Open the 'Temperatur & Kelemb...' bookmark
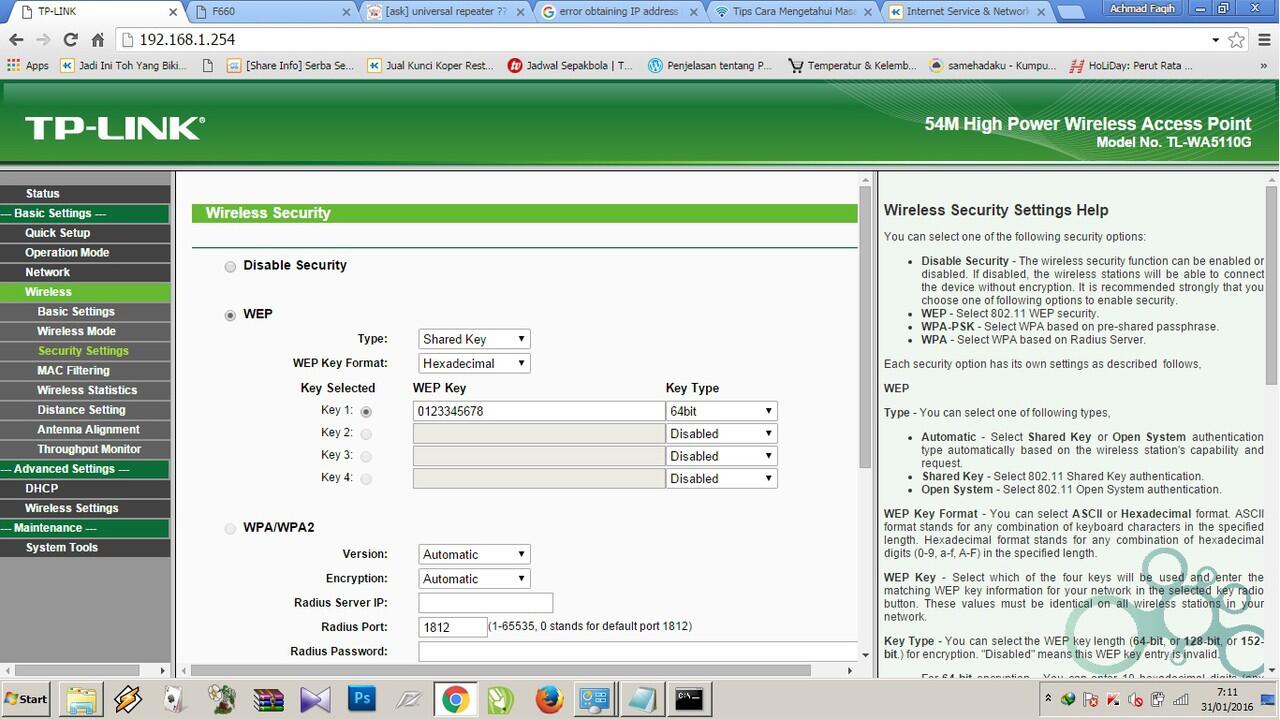Screen dimensions: 1280x719 pyautogui.click(x=852, y=66)
